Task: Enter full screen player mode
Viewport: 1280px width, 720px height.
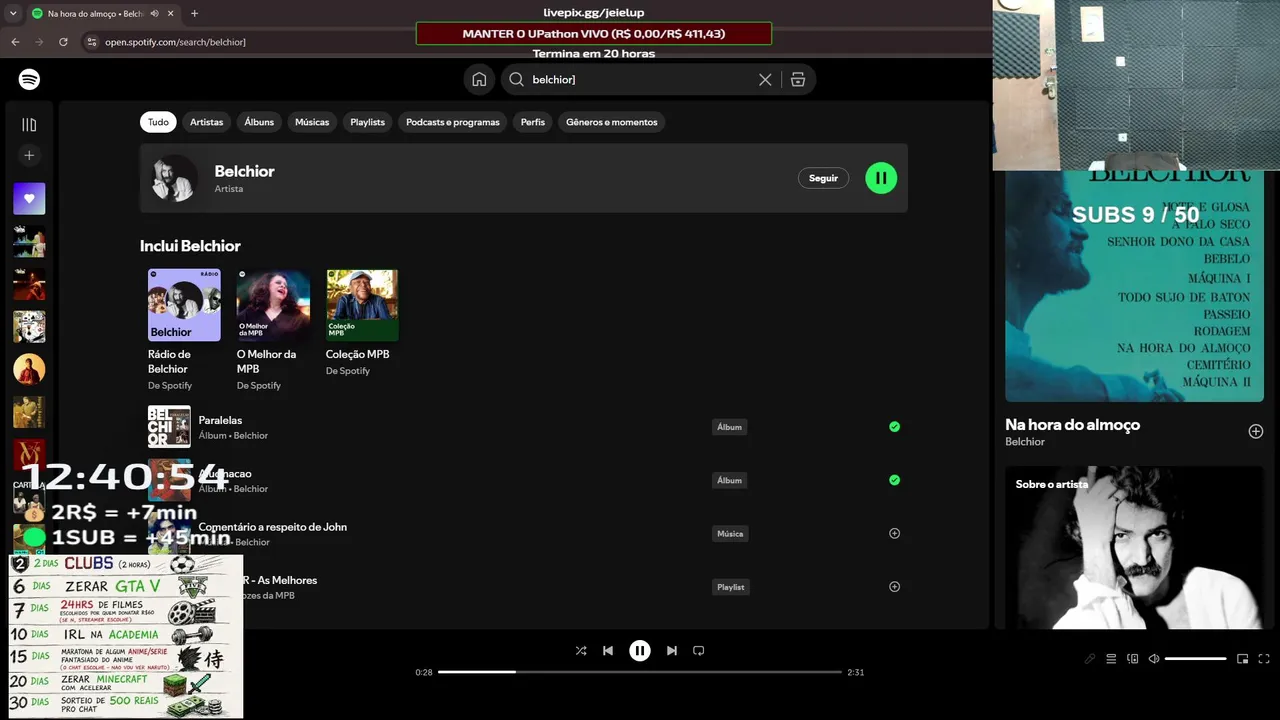Action: tap(1264, 659)
